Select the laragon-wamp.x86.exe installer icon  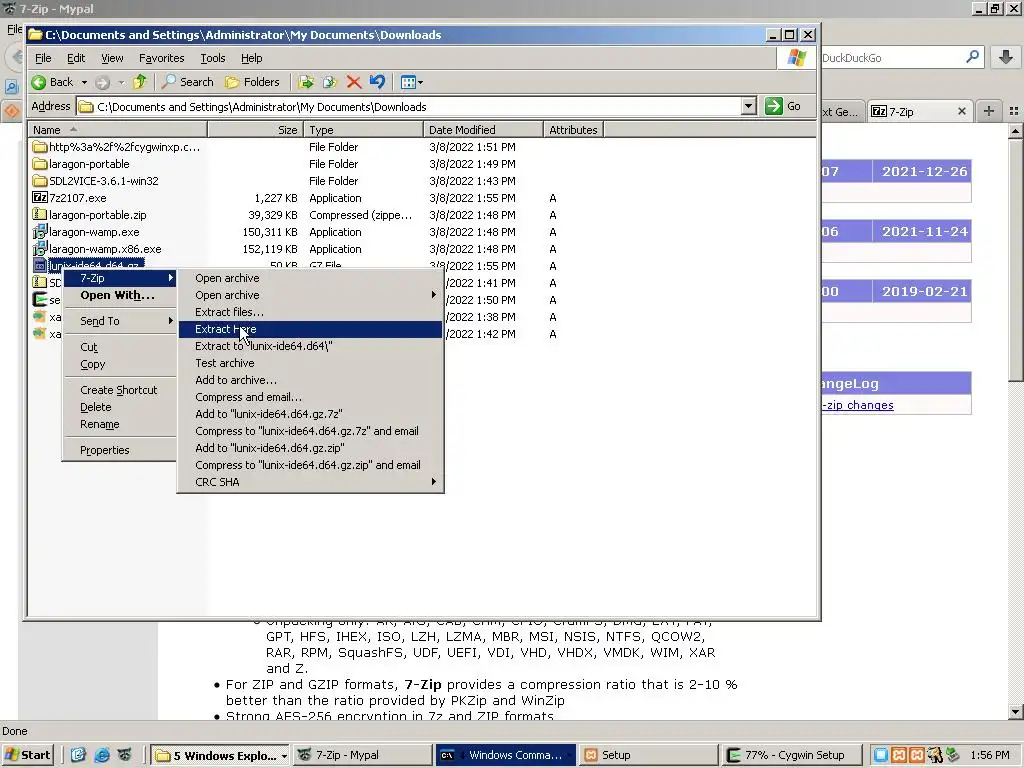[x=40, y=249]
